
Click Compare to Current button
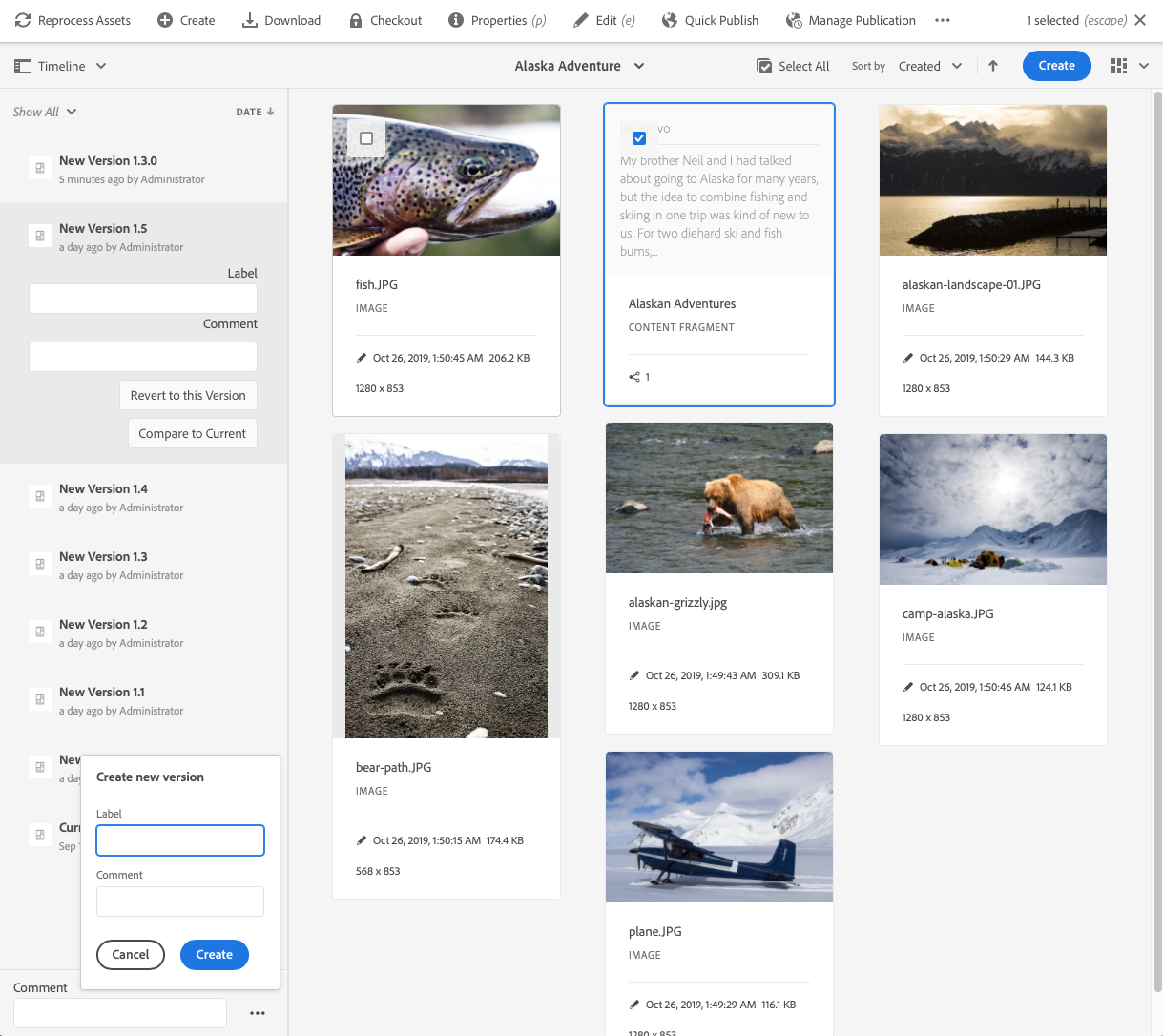click(x=192, y=433)
